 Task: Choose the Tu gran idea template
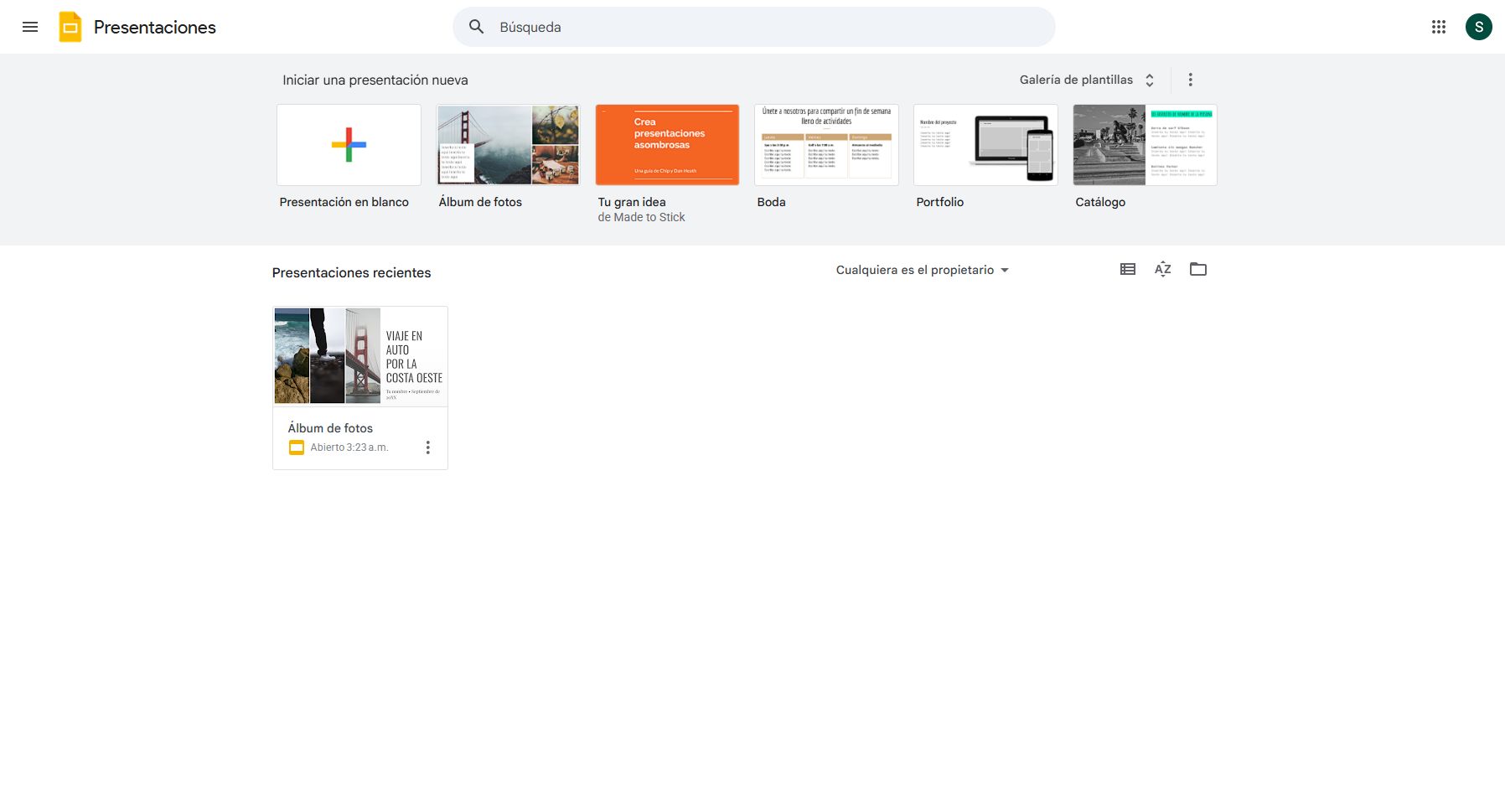666,144
